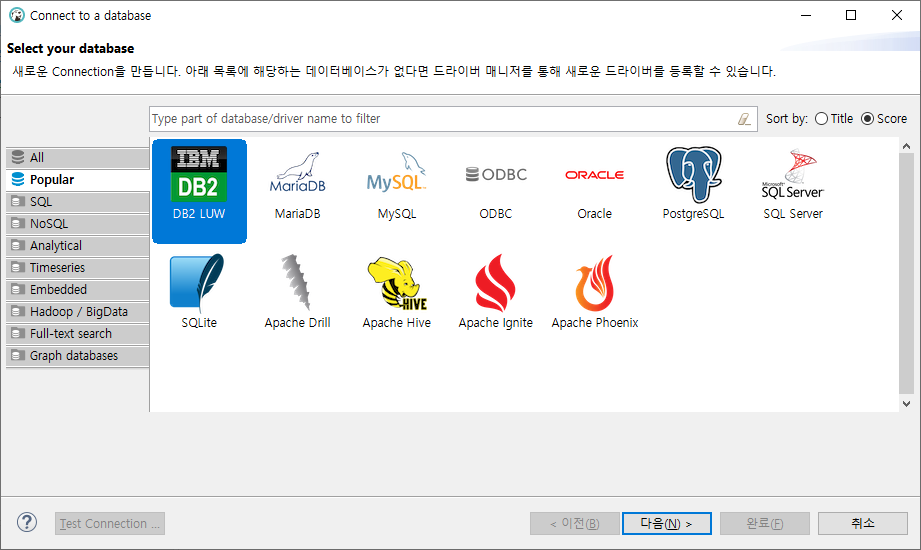Open the NoSQL category
The width and height of the screenshot is (921, 550).
point(78,224)
